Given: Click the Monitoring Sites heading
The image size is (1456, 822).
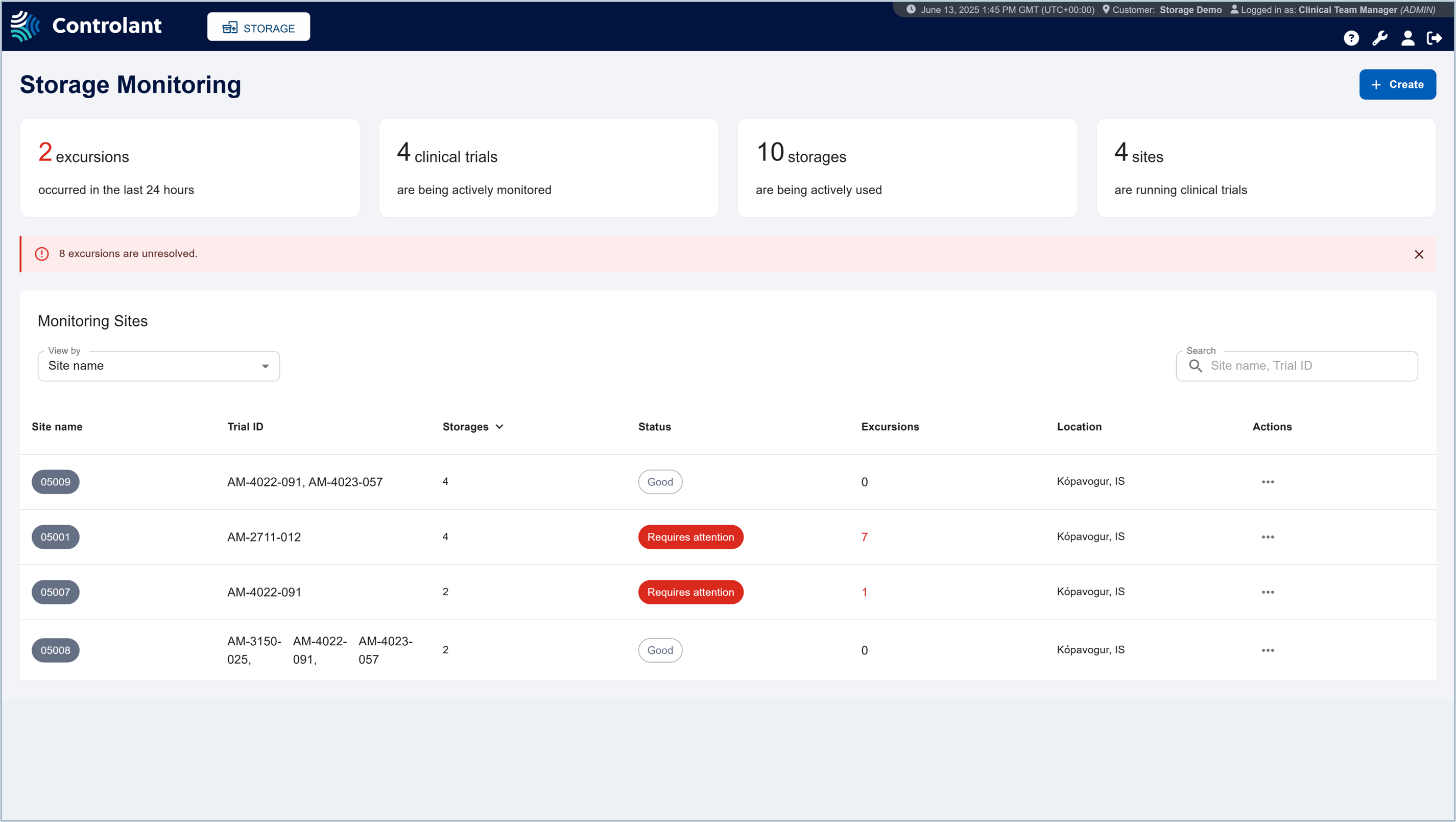Looking at the screenshot, I should coord(93,321).
